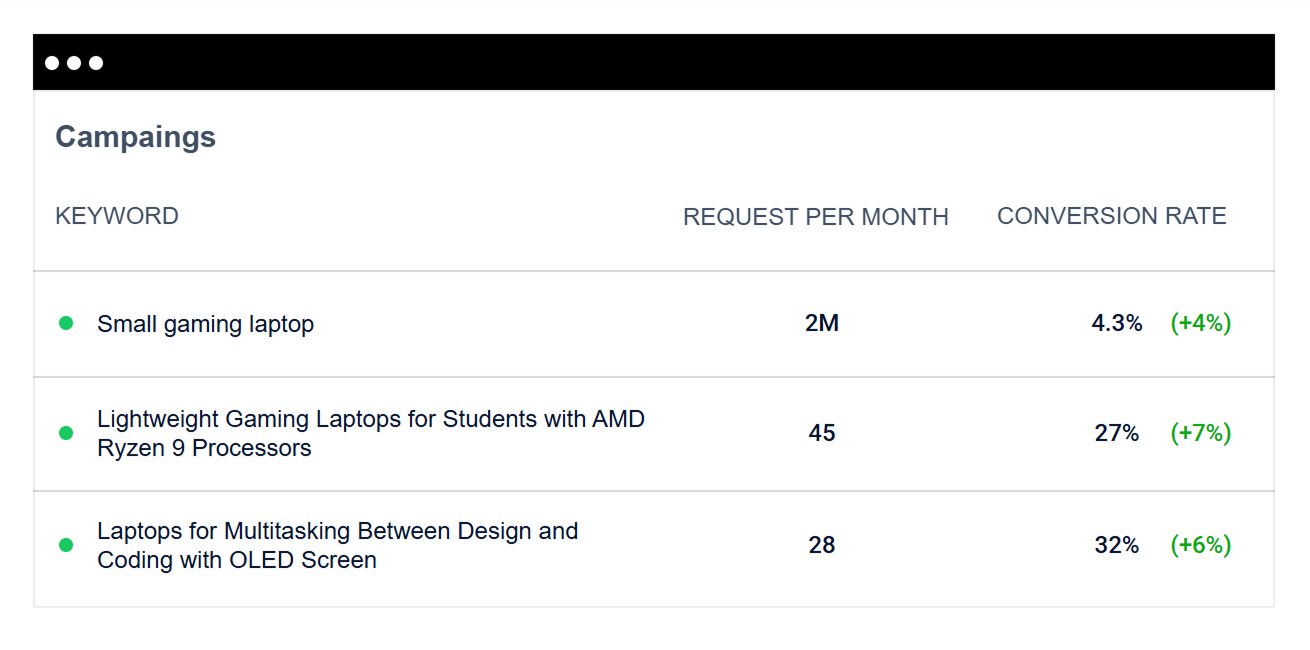The width and height of the screenshot is (1310, 650).
Task: Click green status dot beside Laptops for Multitasking
Action: (x=66, y=545)
